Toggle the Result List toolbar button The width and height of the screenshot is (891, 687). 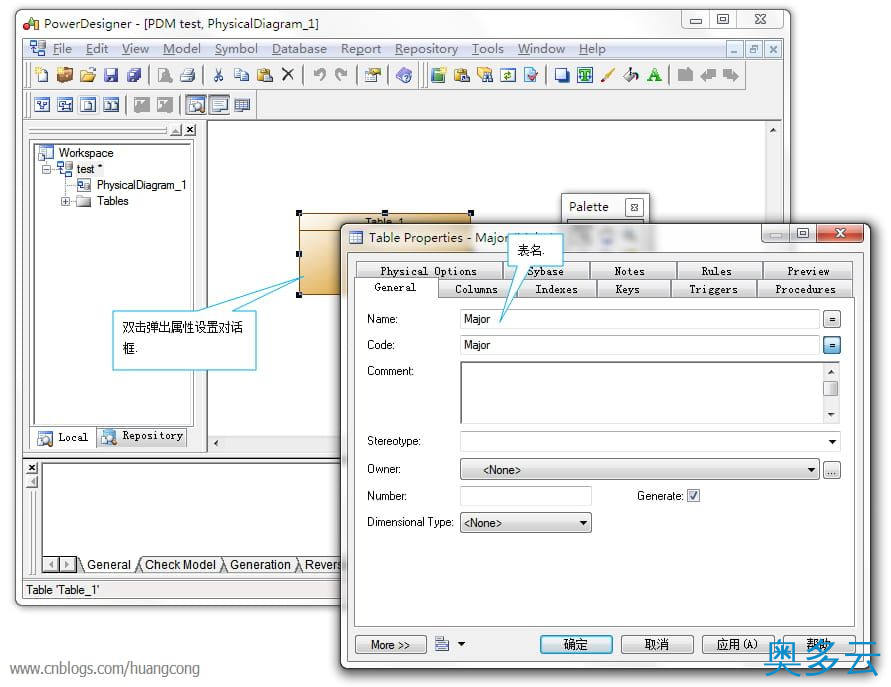[x=242, y=105]
